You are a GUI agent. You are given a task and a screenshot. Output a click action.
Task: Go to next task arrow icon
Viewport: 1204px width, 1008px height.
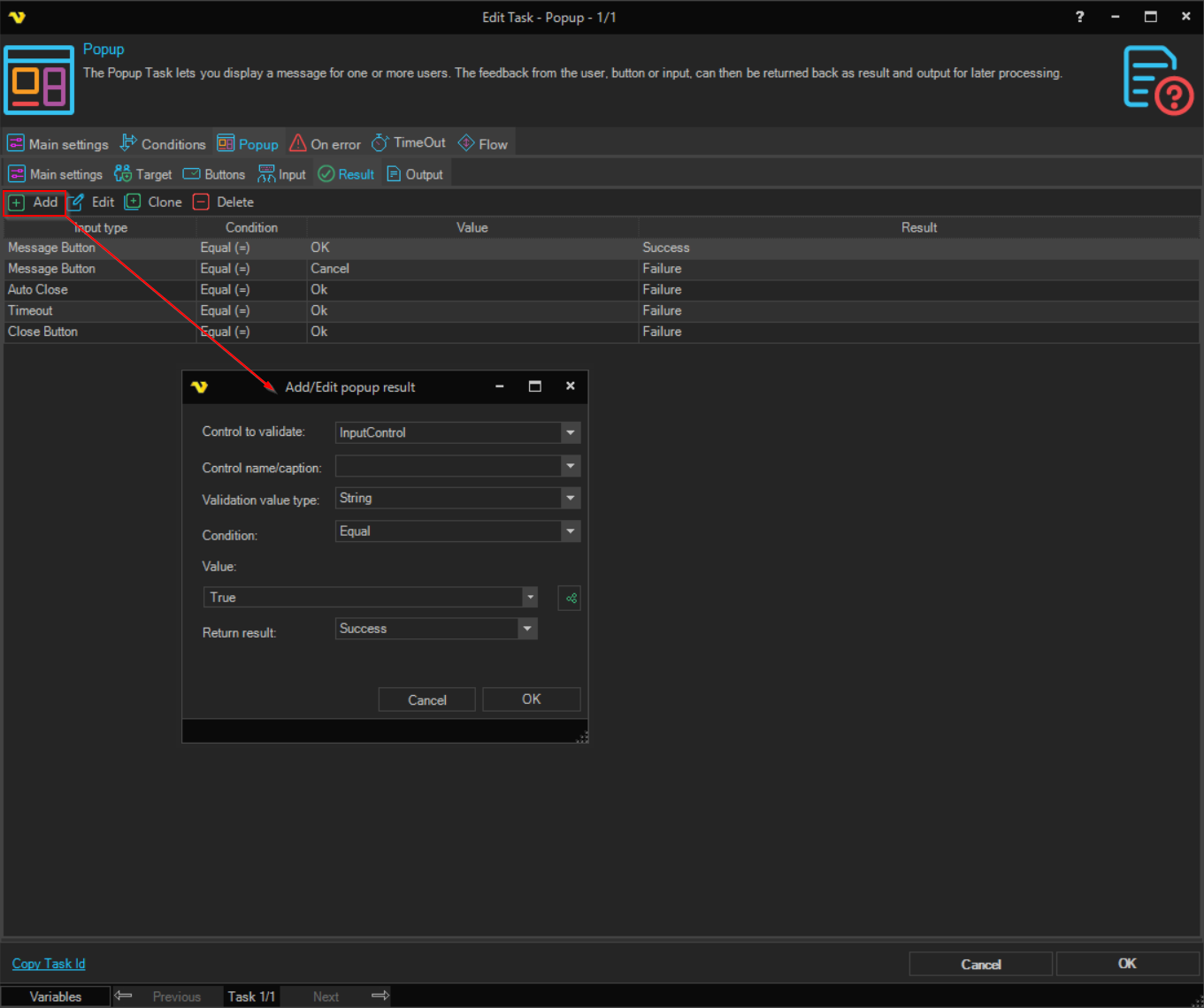tap(380, 997)
